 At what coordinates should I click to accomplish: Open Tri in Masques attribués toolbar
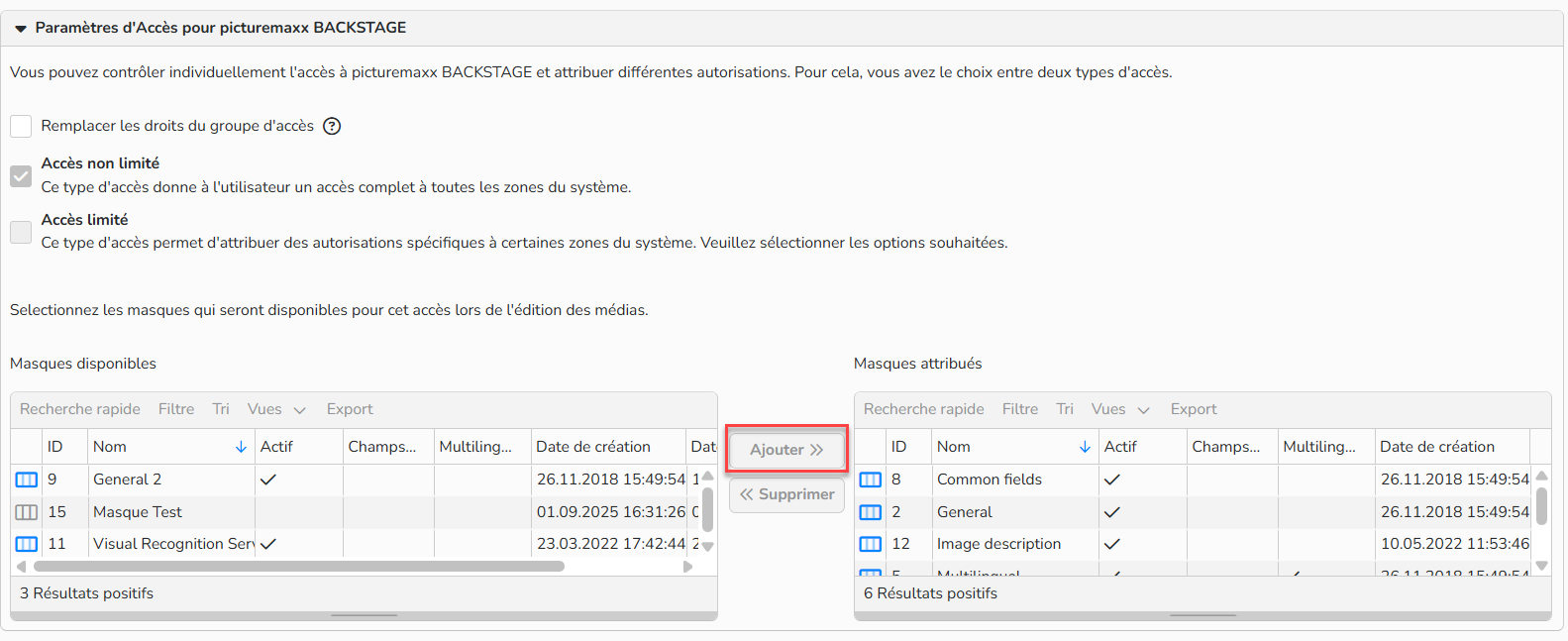tap(1065, 409)
